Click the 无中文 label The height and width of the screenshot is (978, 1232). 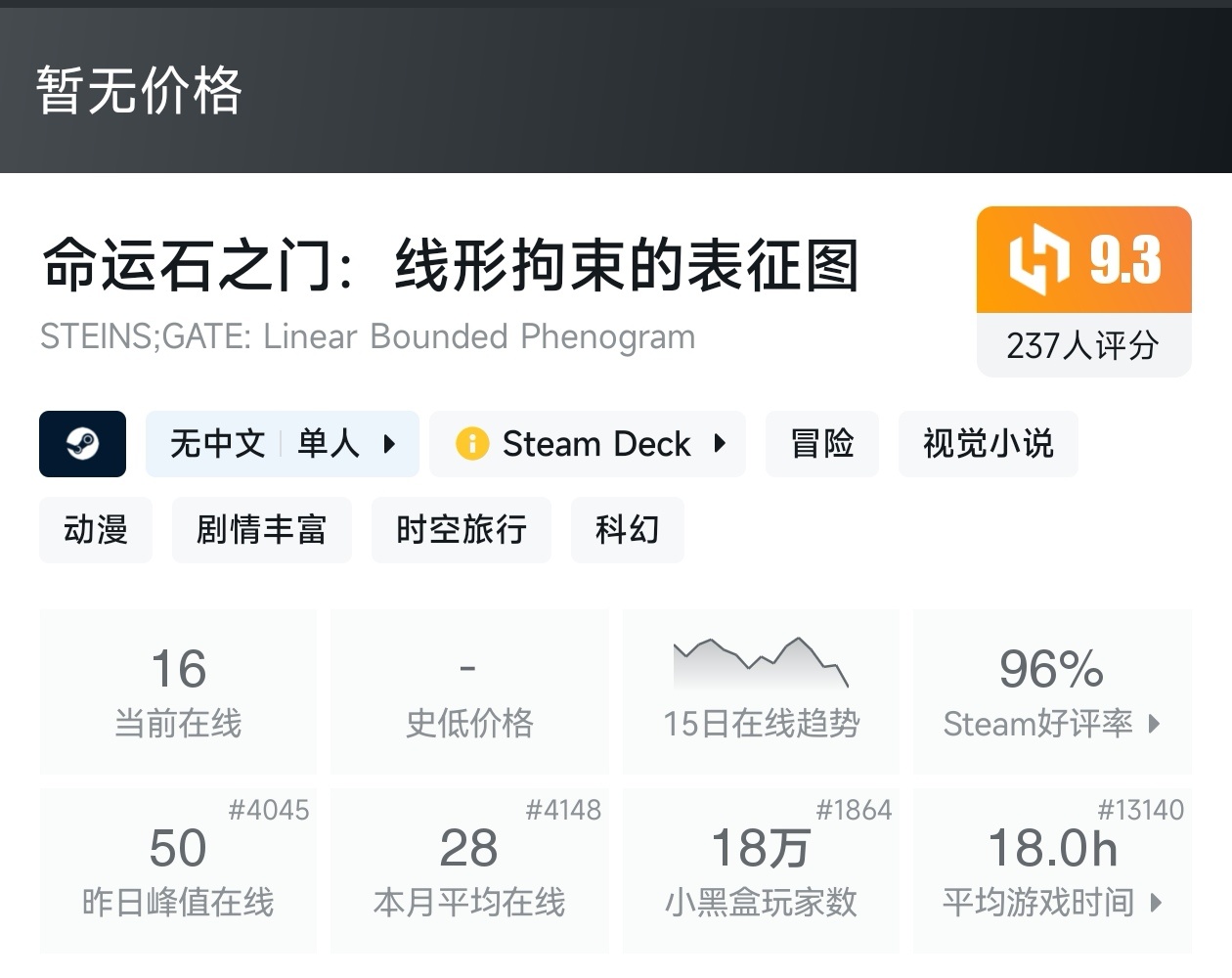coord(218,444)
